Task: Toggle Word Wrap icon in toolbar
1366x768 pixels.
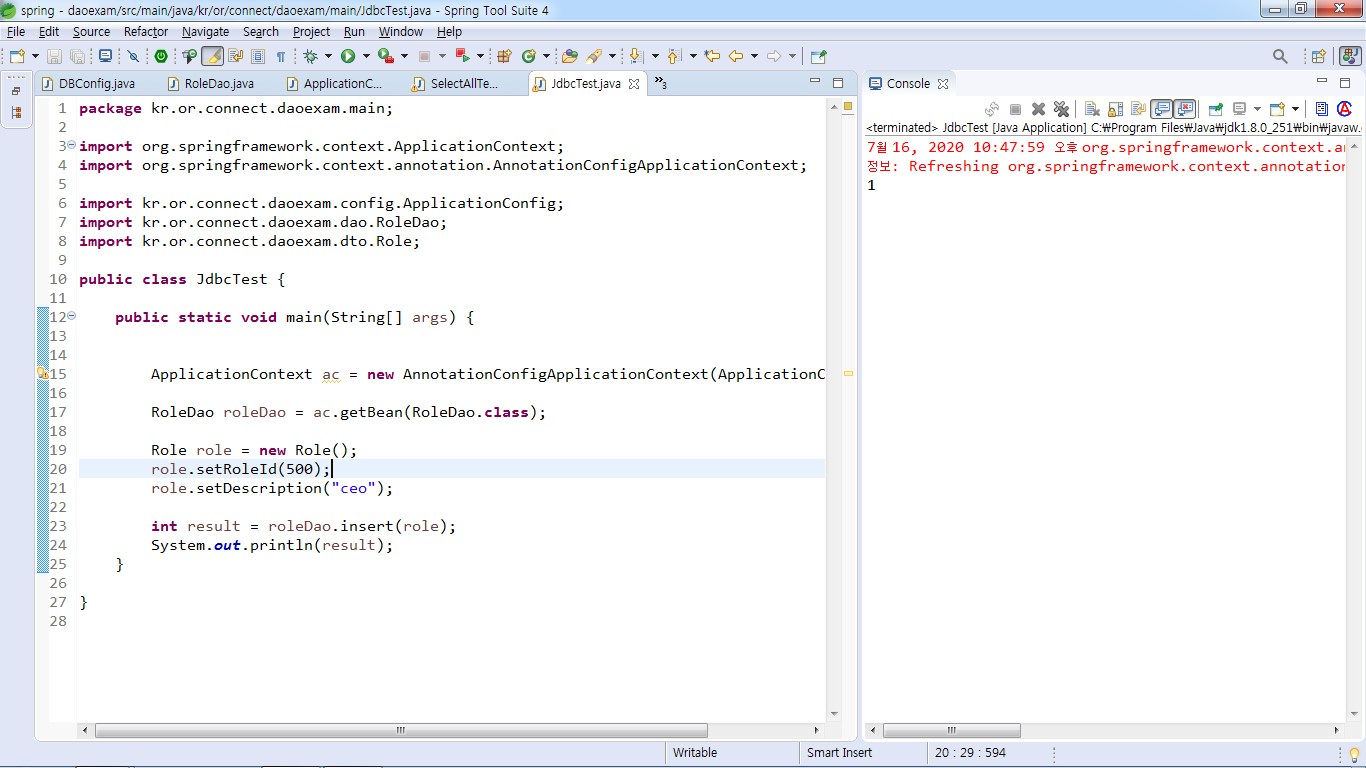Action: point(235,56)
